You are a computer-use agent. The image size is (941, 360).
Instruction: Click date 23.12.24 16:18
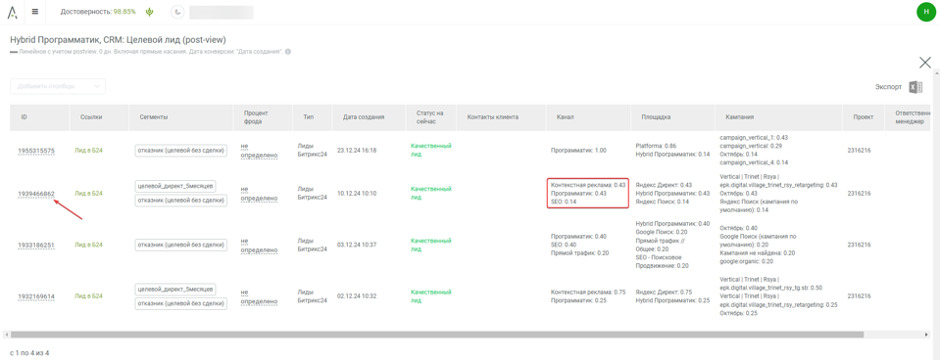[357, 151]
